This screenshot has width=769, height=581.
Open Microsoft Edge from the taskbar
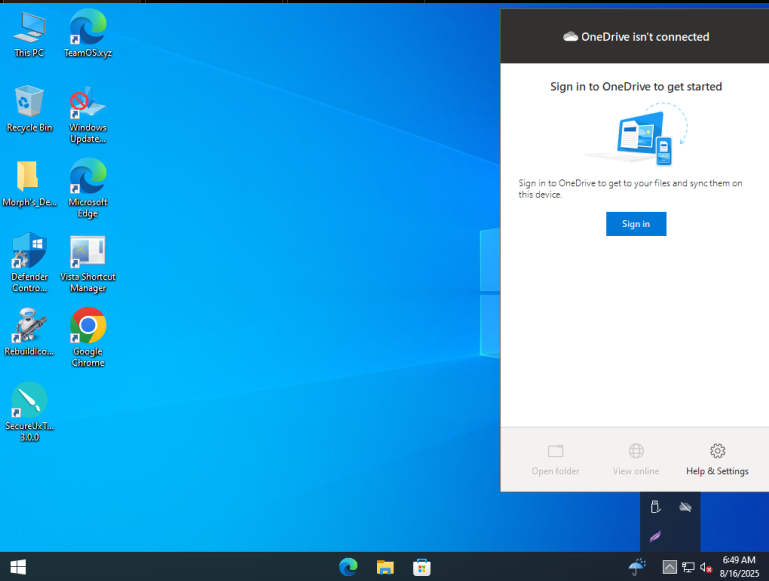(x=348, y=567)
